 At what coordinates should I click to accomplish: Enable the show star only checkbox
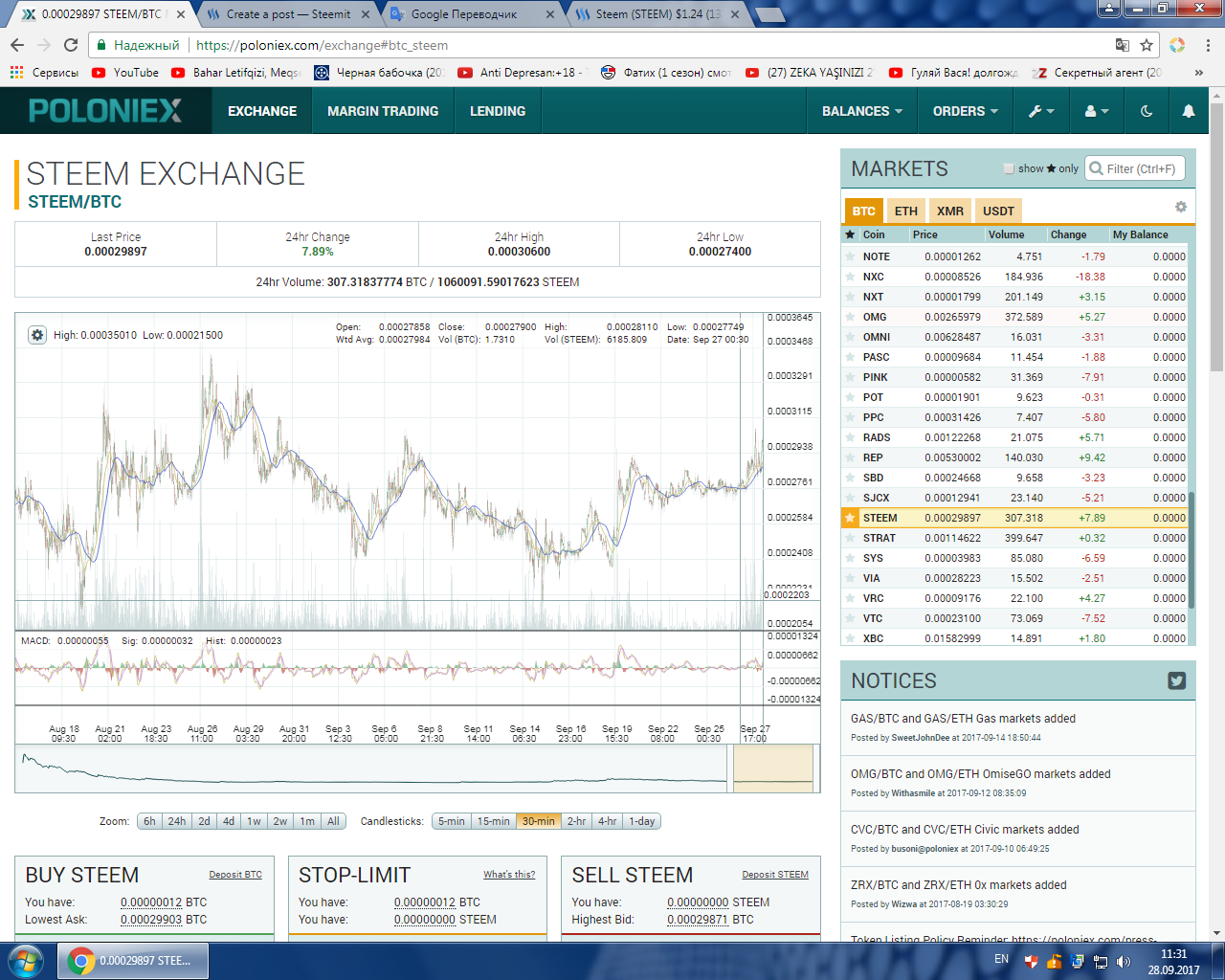point(1009,168)
